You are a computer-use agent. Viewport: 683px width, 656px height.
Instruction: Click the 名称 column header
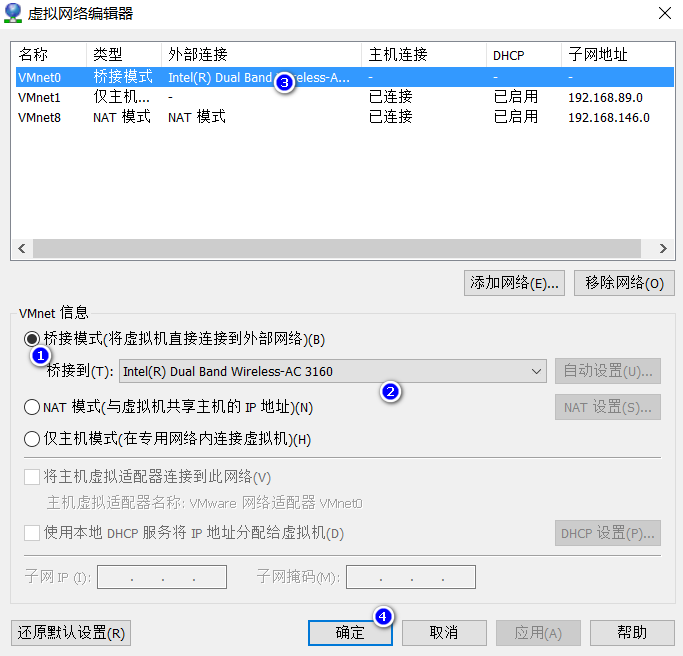[49, 54]
